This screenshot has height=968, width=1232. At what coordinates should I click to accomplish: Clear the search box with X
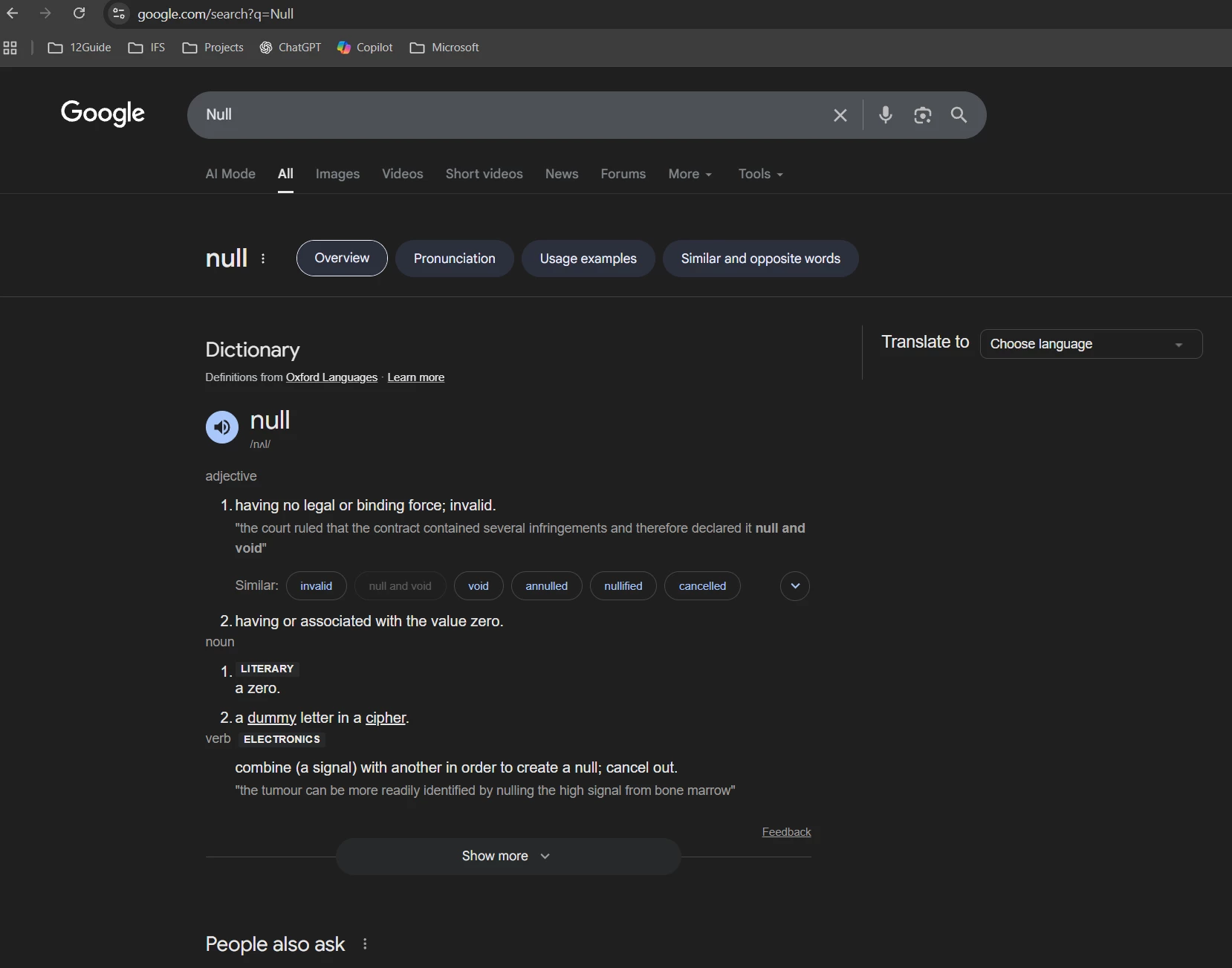(840, 115)
